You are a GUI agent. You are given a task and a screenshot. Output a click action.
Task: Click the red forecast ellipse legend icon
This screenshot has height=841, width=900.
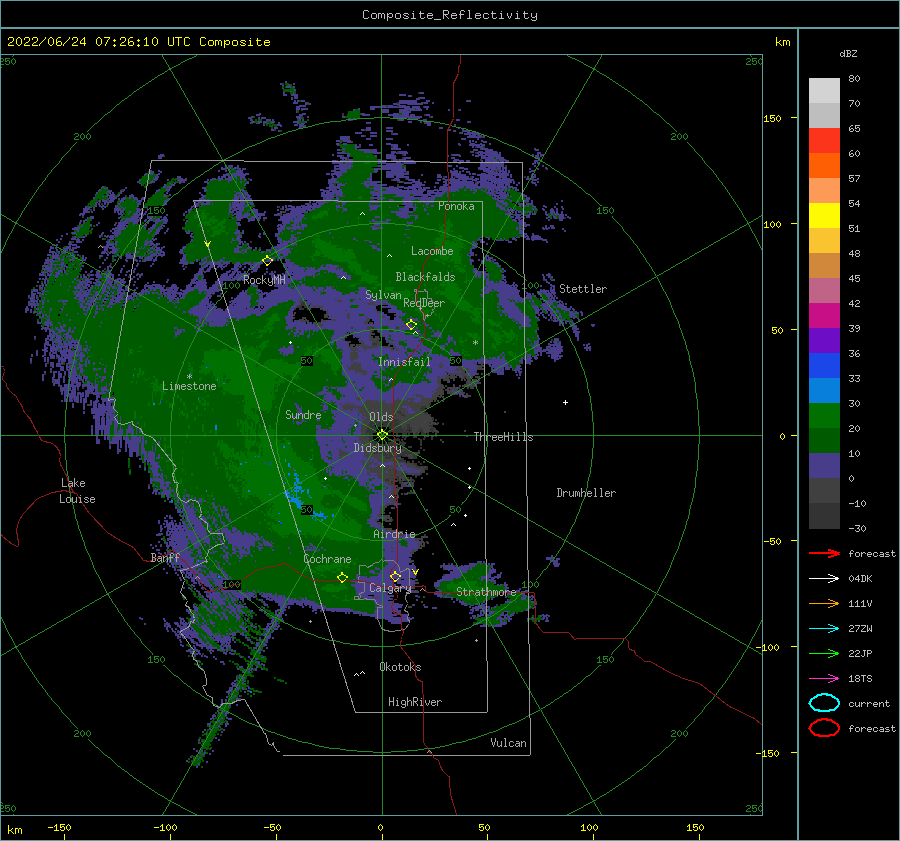point(824,728)
